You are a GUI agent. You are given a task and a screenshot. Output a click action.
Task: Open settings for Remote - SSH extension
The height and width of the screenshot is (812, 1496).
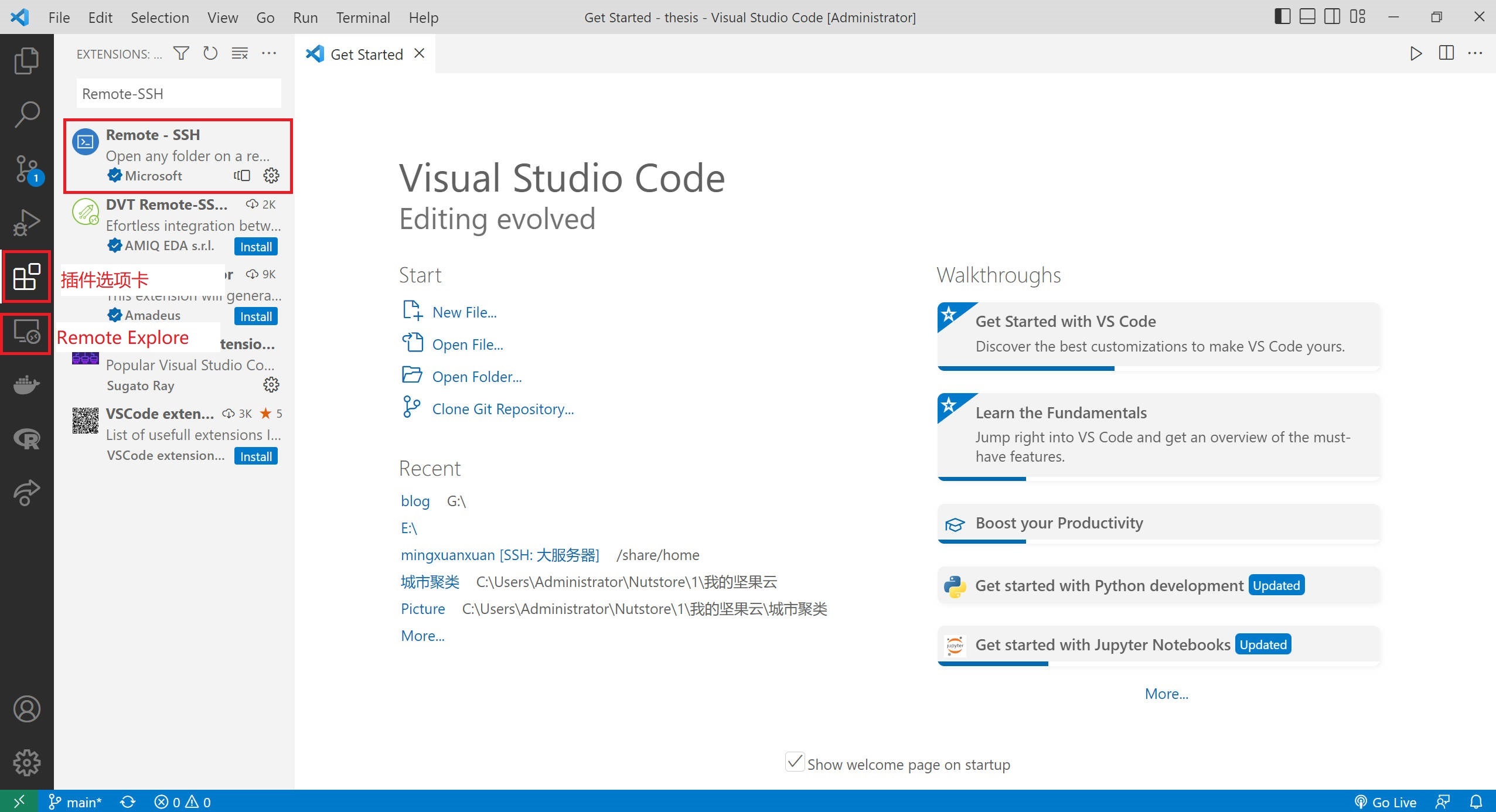tap(271, 175)
